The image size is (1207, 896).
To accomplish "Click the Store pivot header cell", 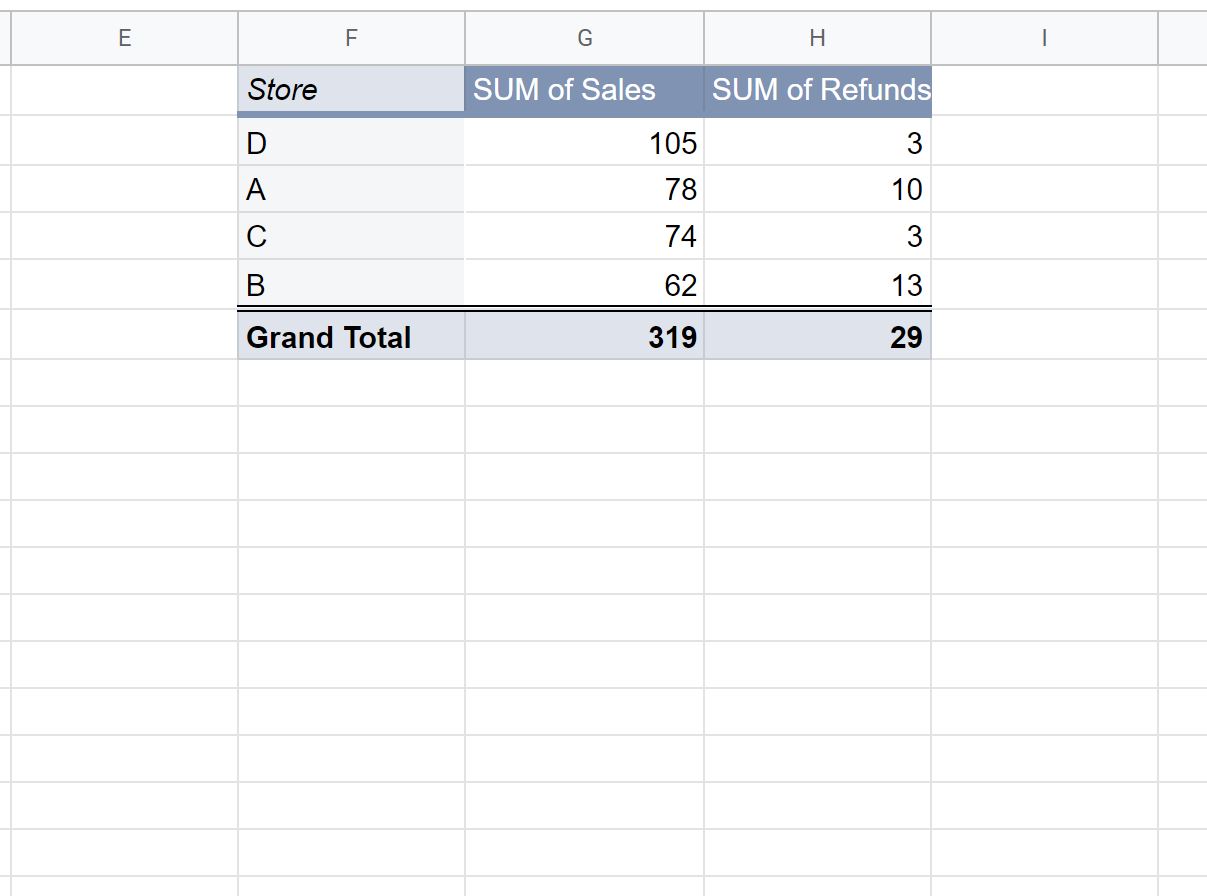I will tap(351, 90).
